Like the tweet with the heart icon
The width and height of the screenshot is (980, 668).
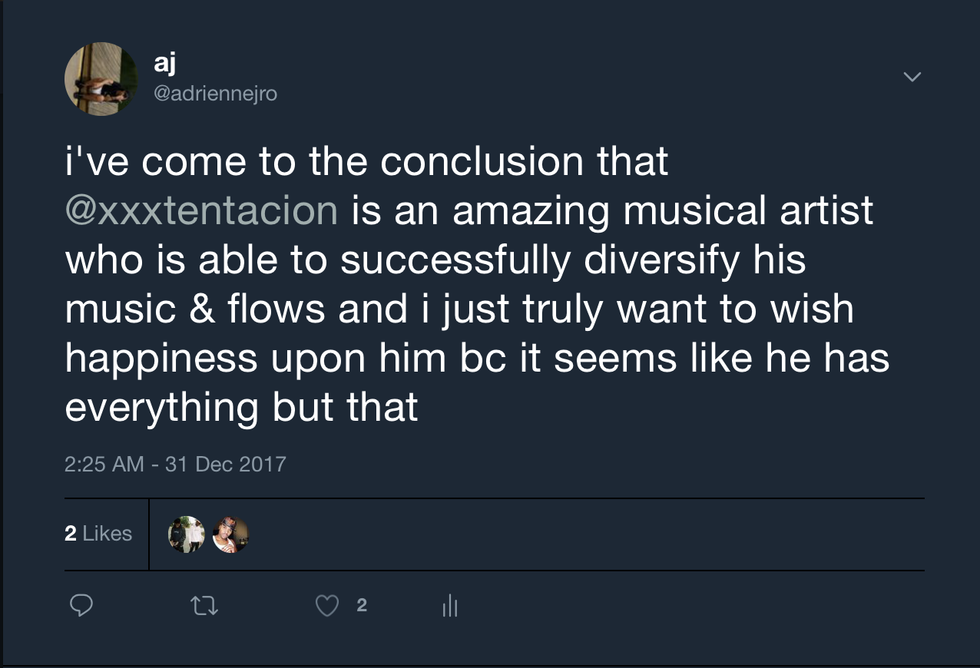pos(327,605)
